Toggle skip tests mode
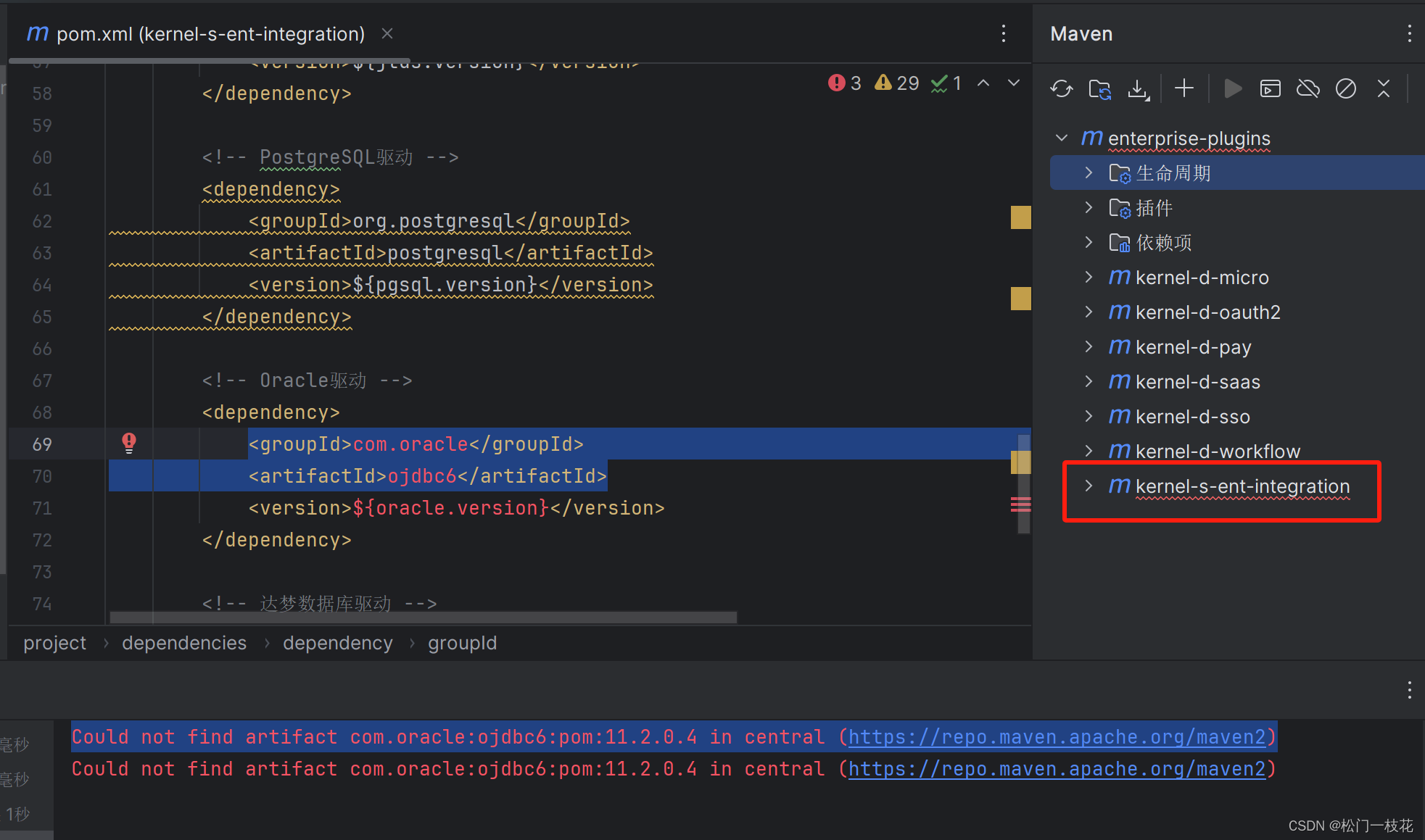This screenshot has width=1425, height=840. coord(1346,88)
